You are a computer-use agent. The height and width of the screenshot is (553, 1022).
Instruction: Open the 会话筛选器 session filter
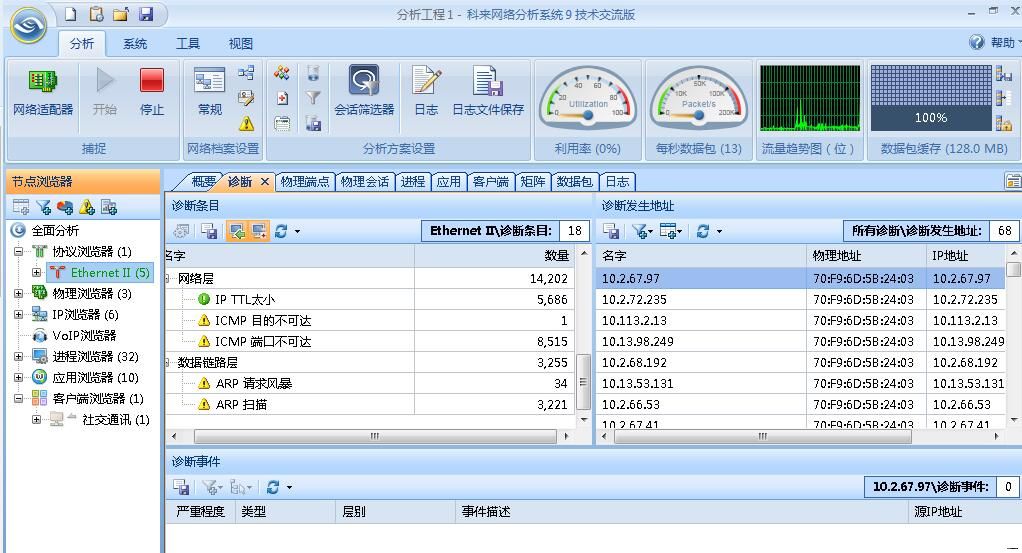[364, 93]
